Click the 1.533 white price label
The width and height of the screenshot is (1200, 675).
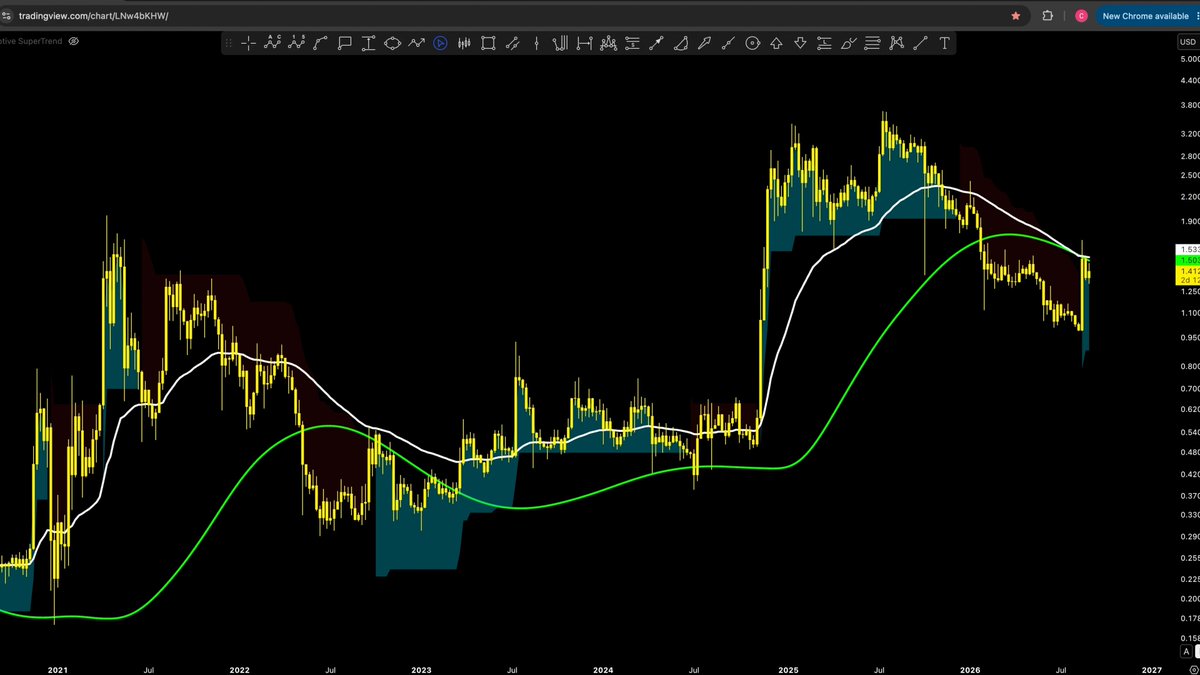click(x=1187, y=249)
